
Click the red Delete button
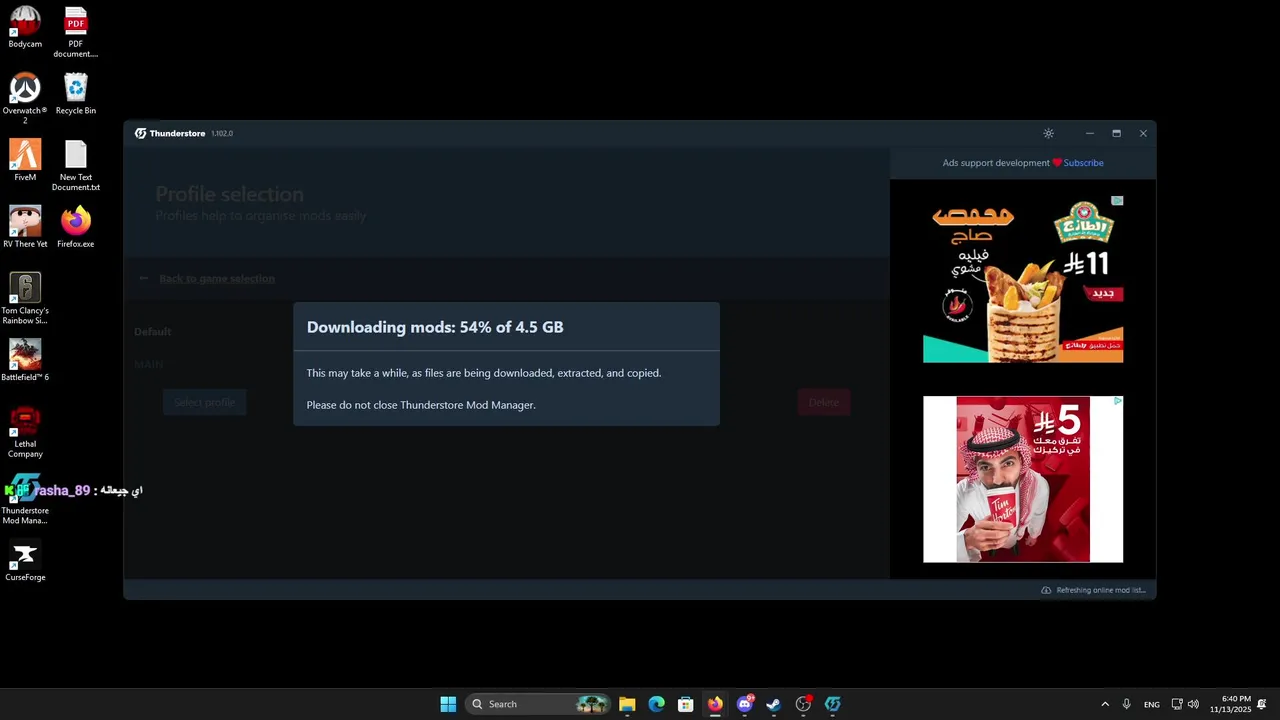click(824, 402)
